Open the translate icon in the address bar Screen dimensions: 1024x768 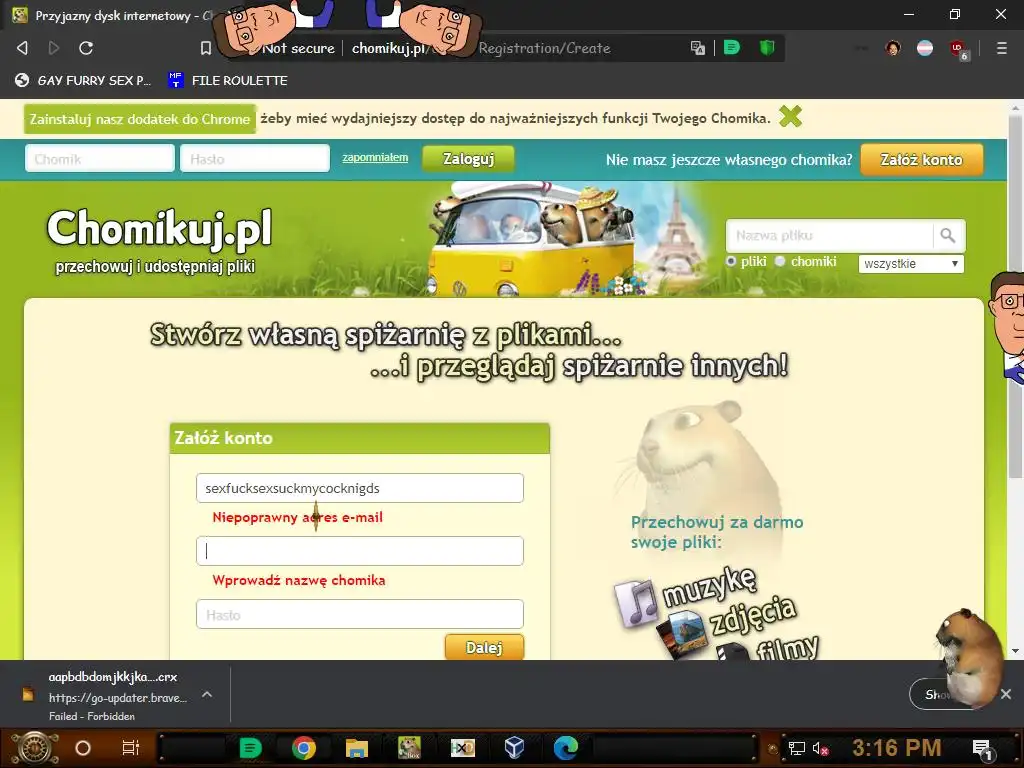point(697,48)
